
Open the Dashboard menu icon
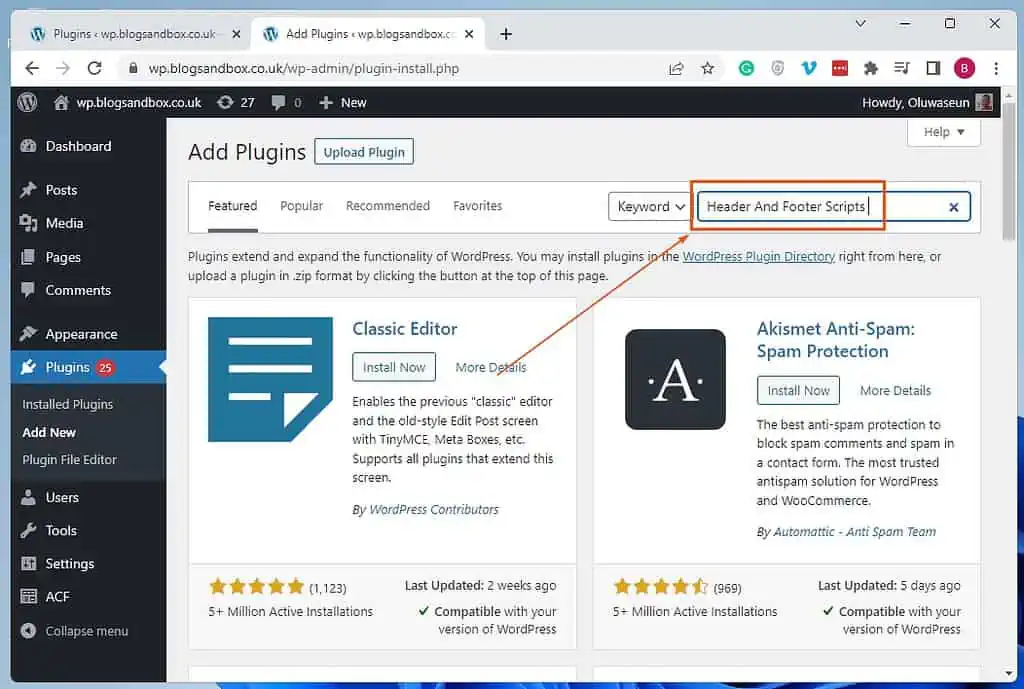click(28, 146)
